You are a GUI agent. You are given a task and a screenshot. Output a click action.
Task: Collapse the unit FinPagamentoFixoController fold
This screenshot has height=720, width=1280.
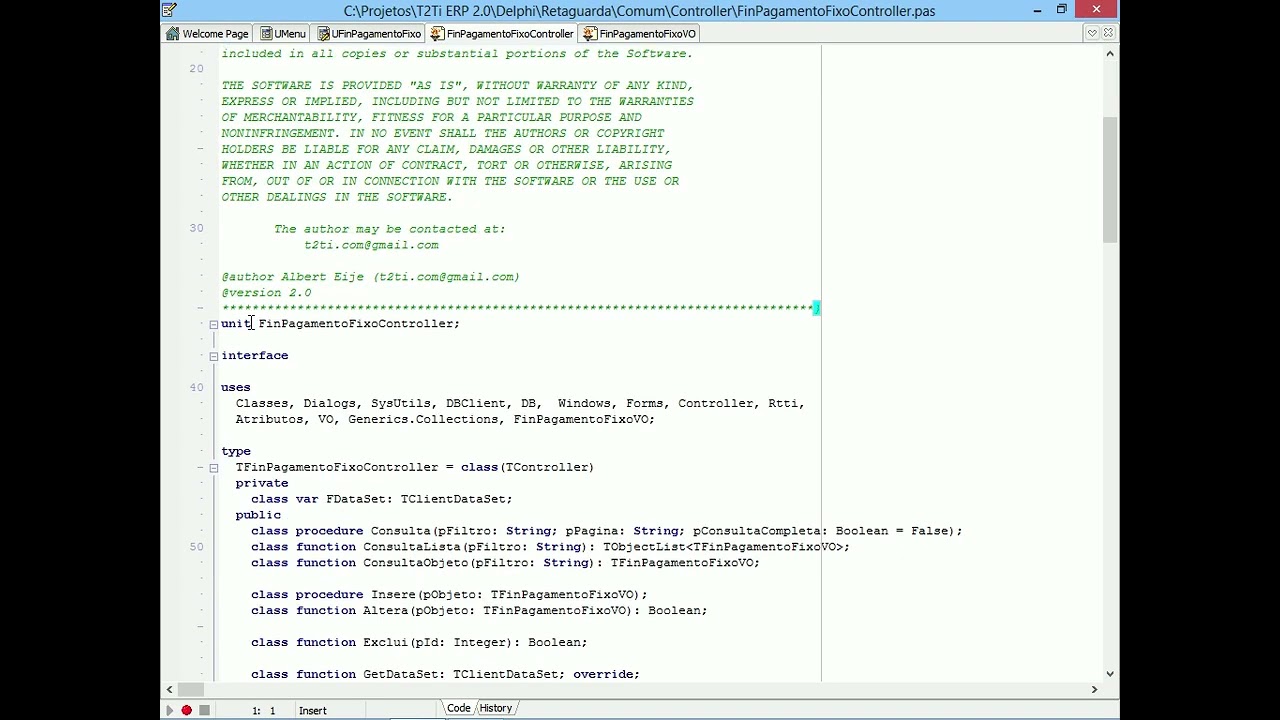[x=213, y=324]
